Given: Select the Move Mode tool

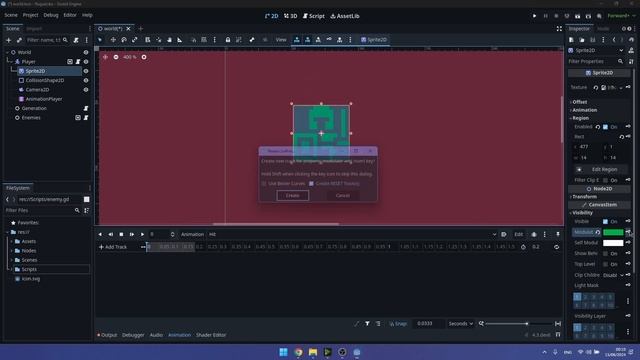Looking at the screenshot, I should [113, 40].
